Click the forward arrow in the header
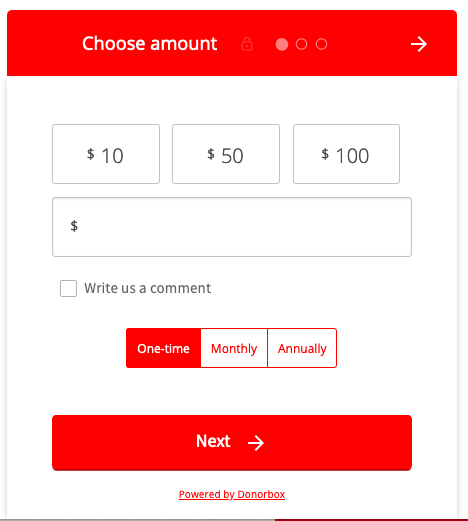 click(419, 44)
